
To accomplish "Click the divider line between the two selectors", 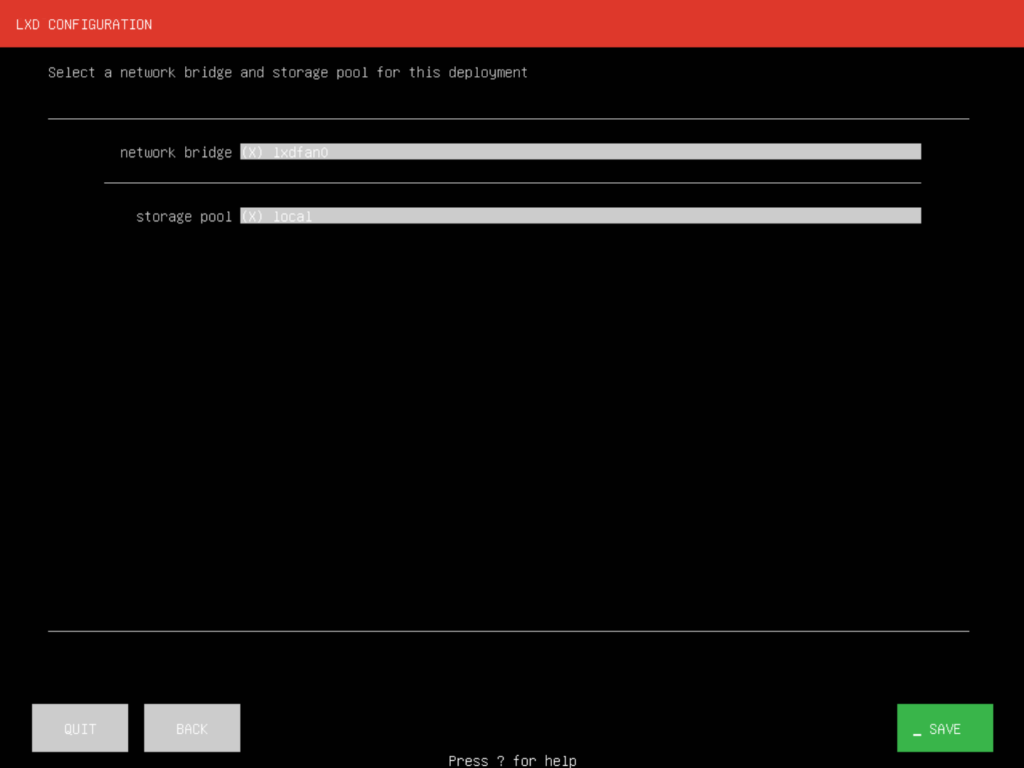I will [x=512, y=183].
